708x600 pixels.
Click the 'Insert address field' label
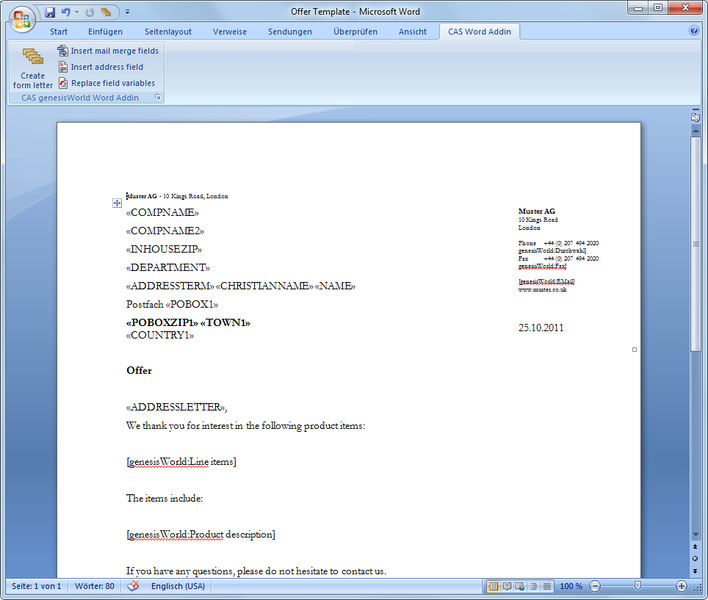point(107,67)
